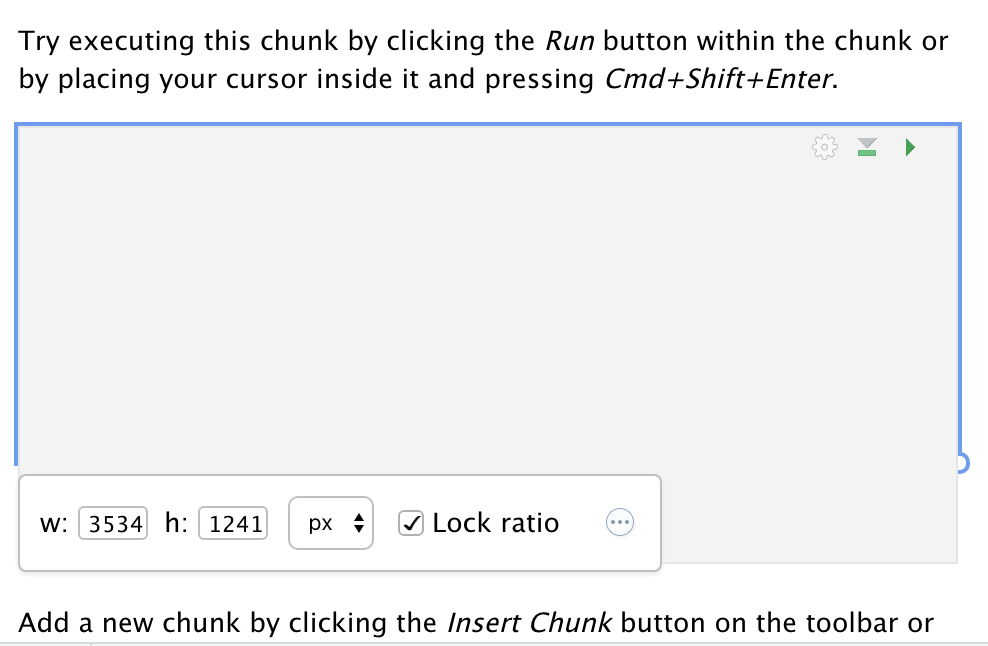The width and height of the screenshot is (988, 646).
Task: Open chunk options with the gear icon
Action: click(824, 147)
